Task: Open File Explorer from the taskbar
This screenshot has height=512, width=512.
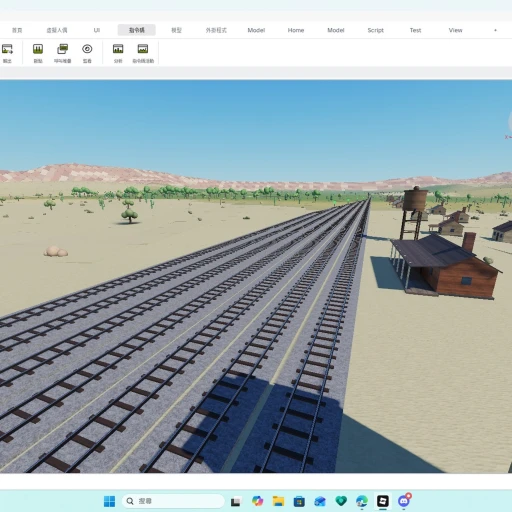Action: pyautogui.click(x=278, y=501)
